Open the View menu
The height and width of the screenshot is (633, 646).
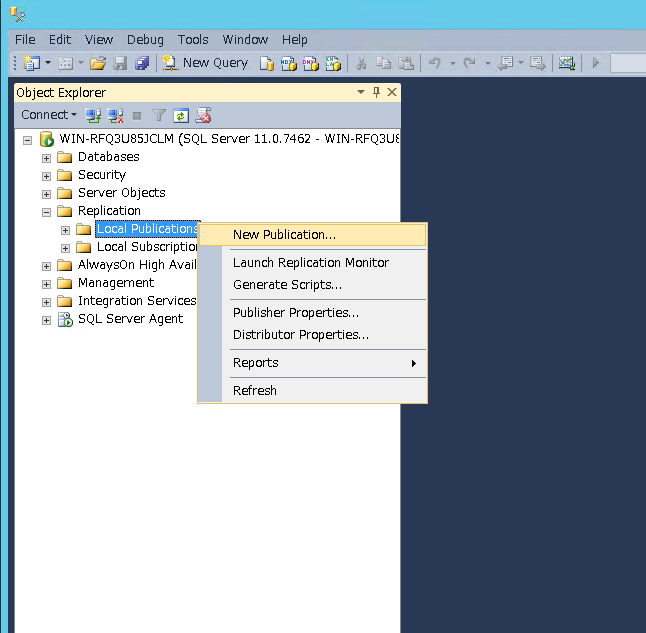pos(99,40)
